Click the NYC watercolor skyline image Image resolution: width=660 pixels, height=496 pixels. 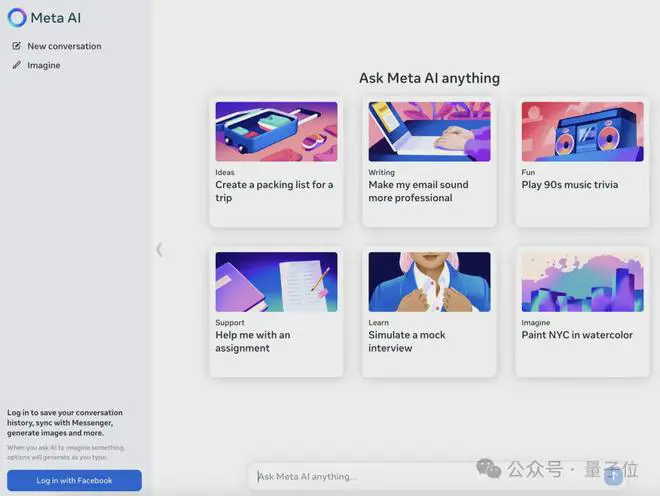click(x=582, y=281)
